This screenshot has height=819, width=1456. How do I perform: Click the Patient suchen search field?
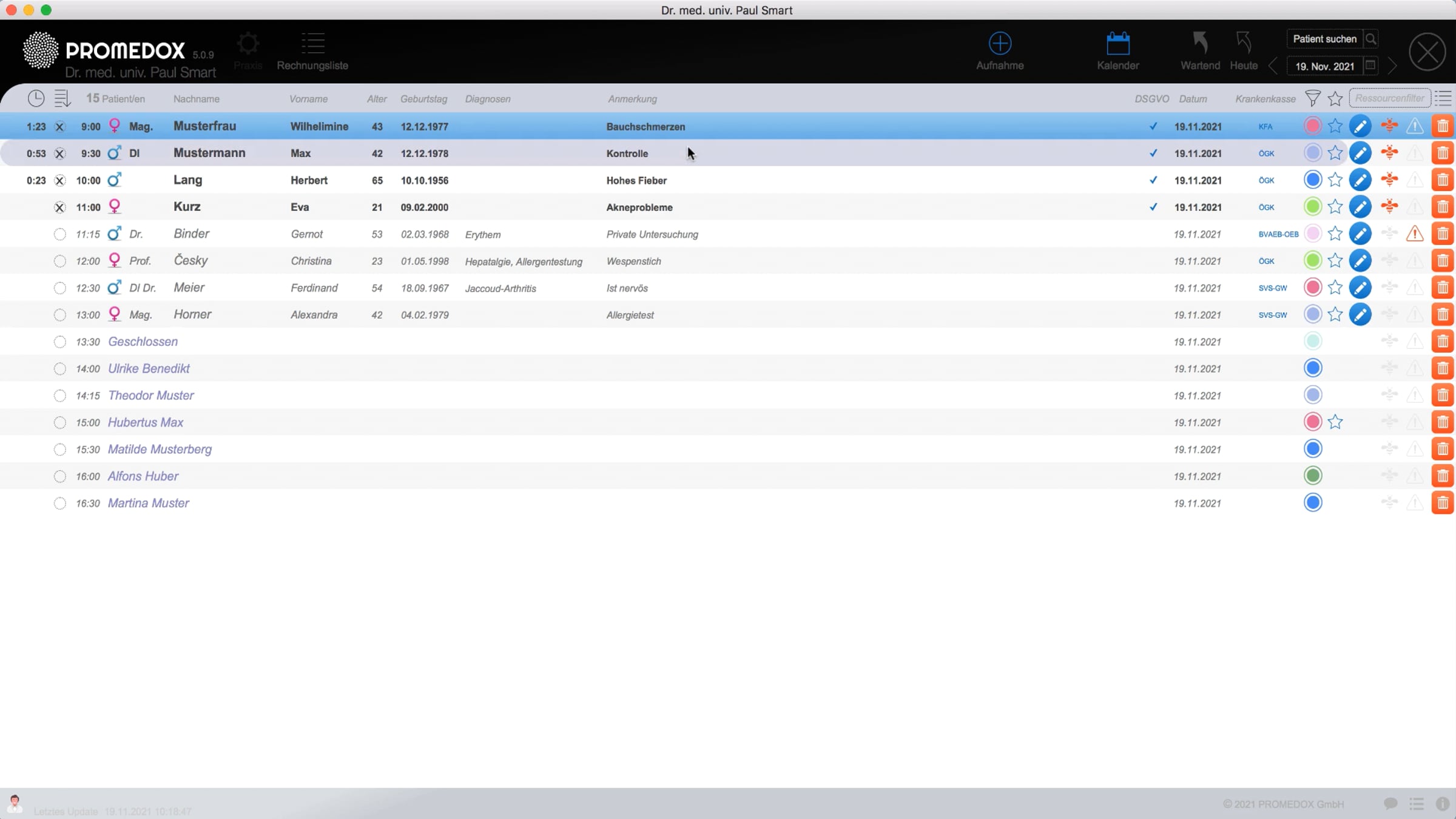1325,39
